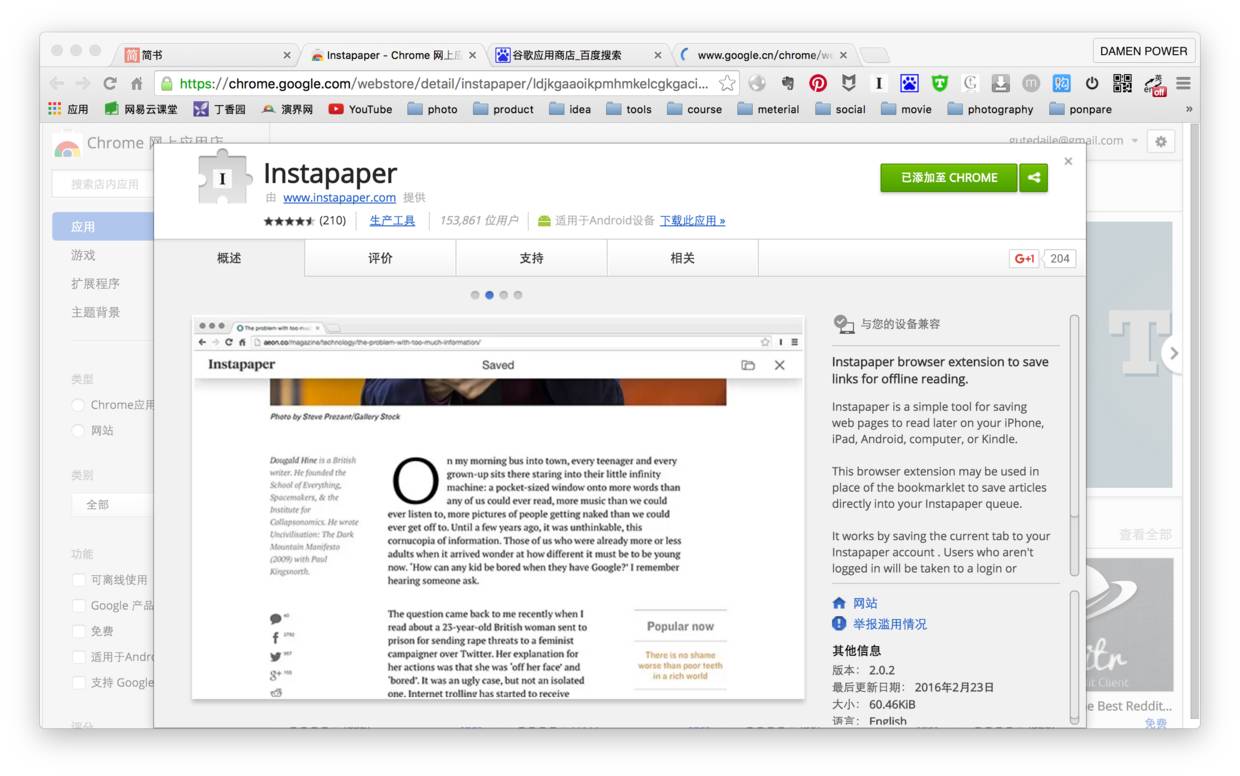Click the Instapaper screenshot preview image
1240x776 pixels.
tap(498, 507)
